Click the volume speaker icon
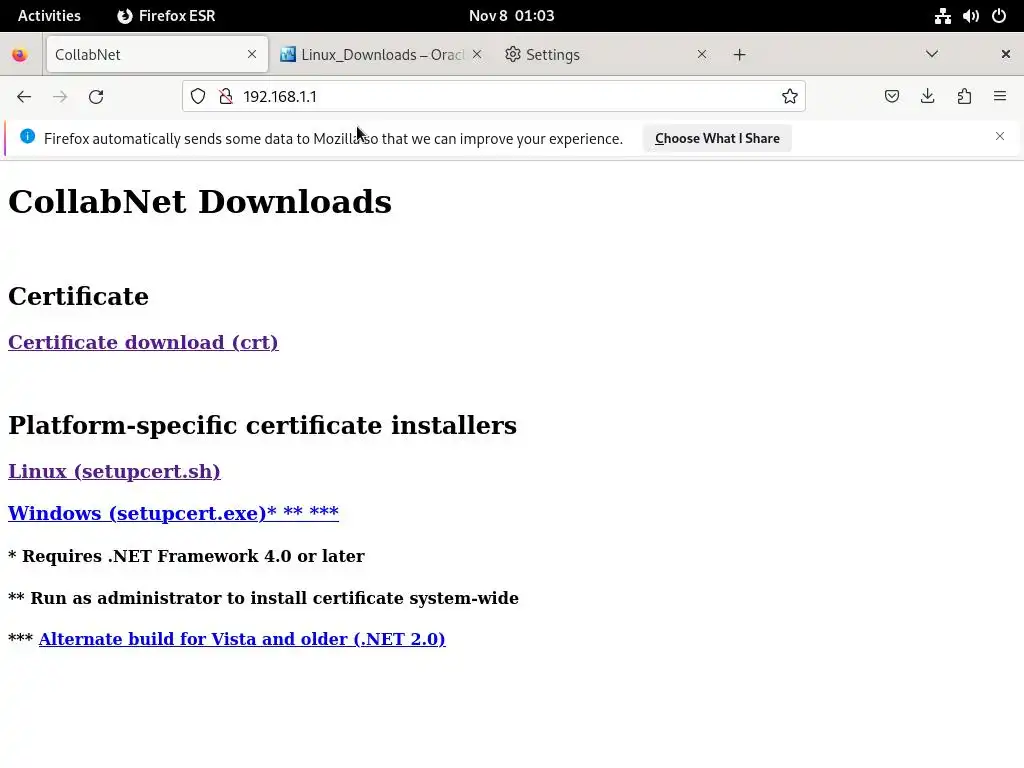The height and width of the screenshot is (768, 1024). click(x=970, y=16)
